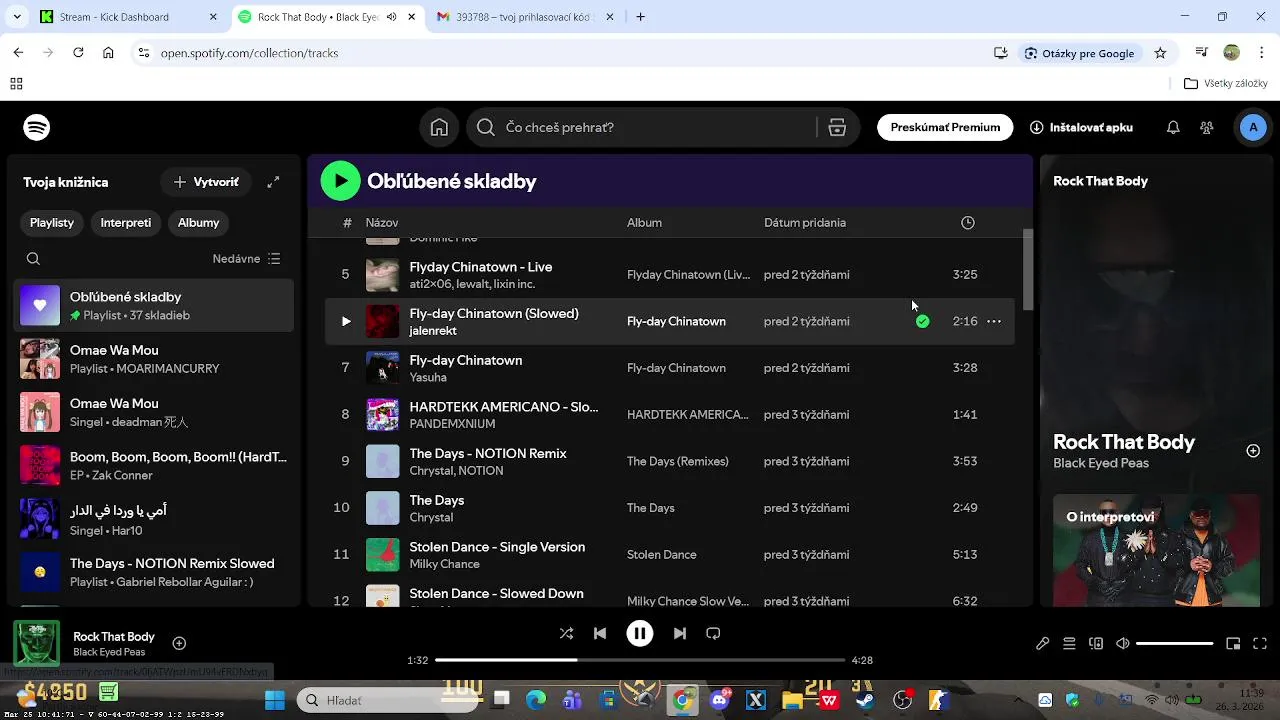
Task: Open more options for Fly-day Chinatown (Slowed)
Action: (994, 321)
